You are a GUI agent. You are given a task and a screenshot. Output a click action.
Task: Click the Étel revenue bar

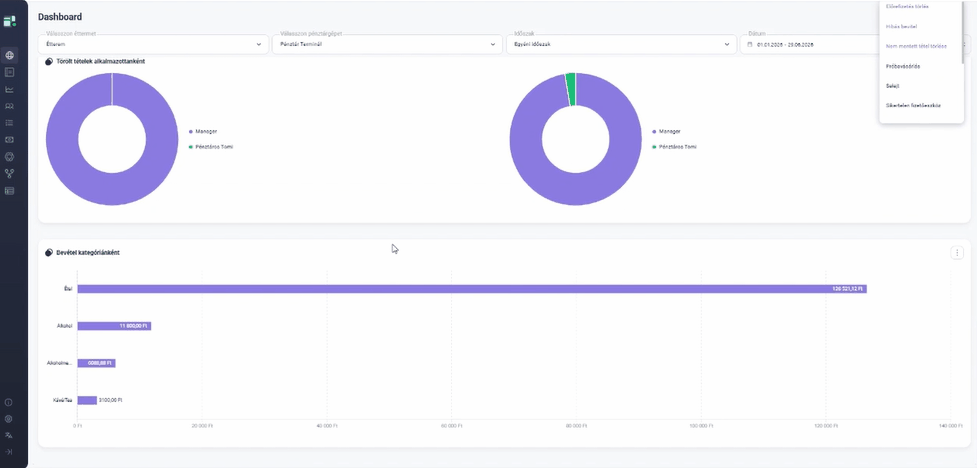tap(472, 289)
